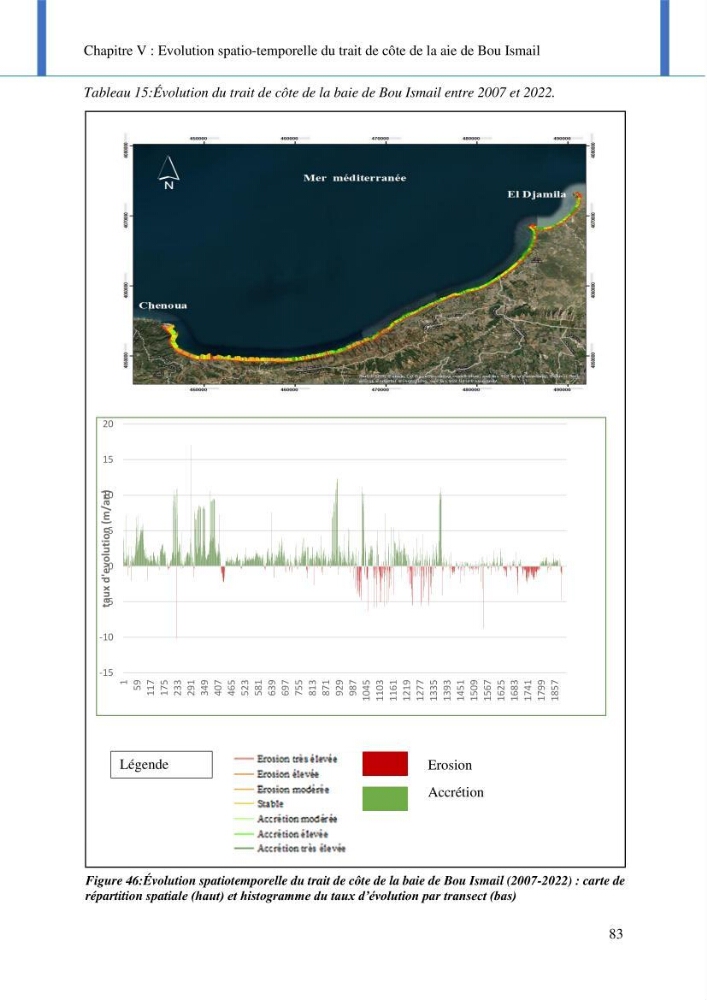Click the 'Mer méditerranée' label on map
Viewport: 707px width, 1000px height.
tap(354, 178)
